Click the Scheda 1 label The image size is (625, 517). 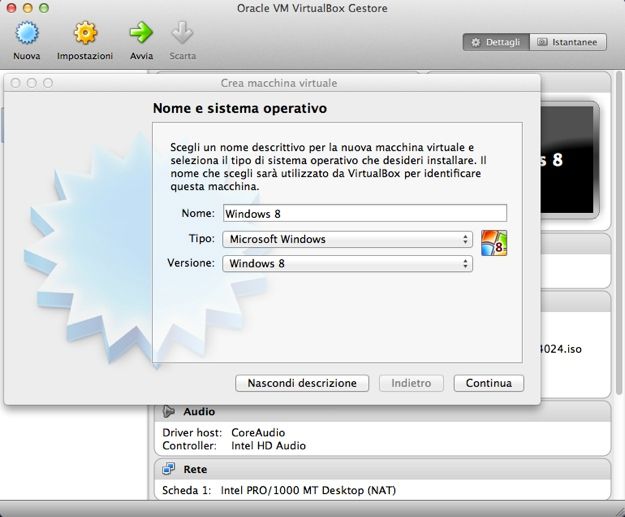[x=186, y=490]
